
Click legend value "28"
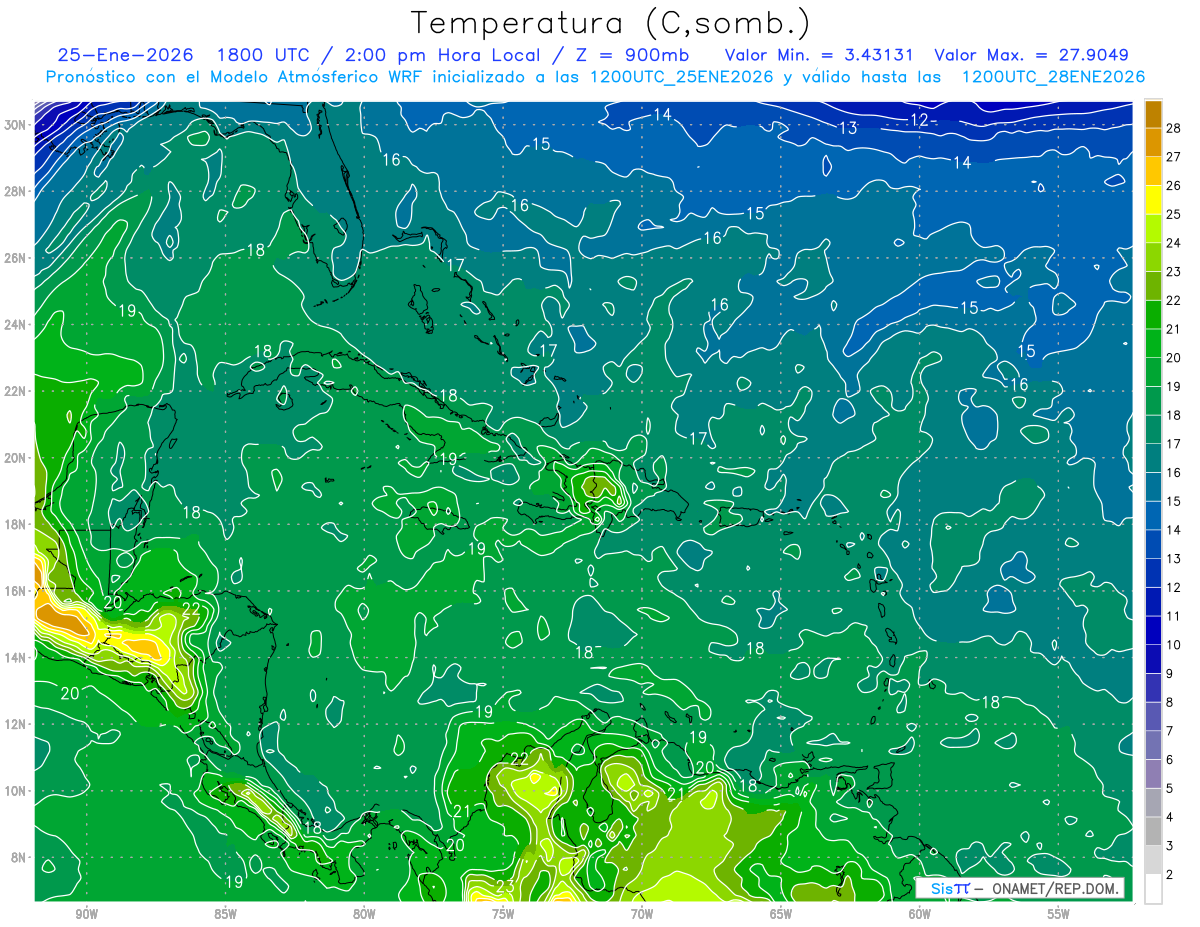click(1174, 128)
